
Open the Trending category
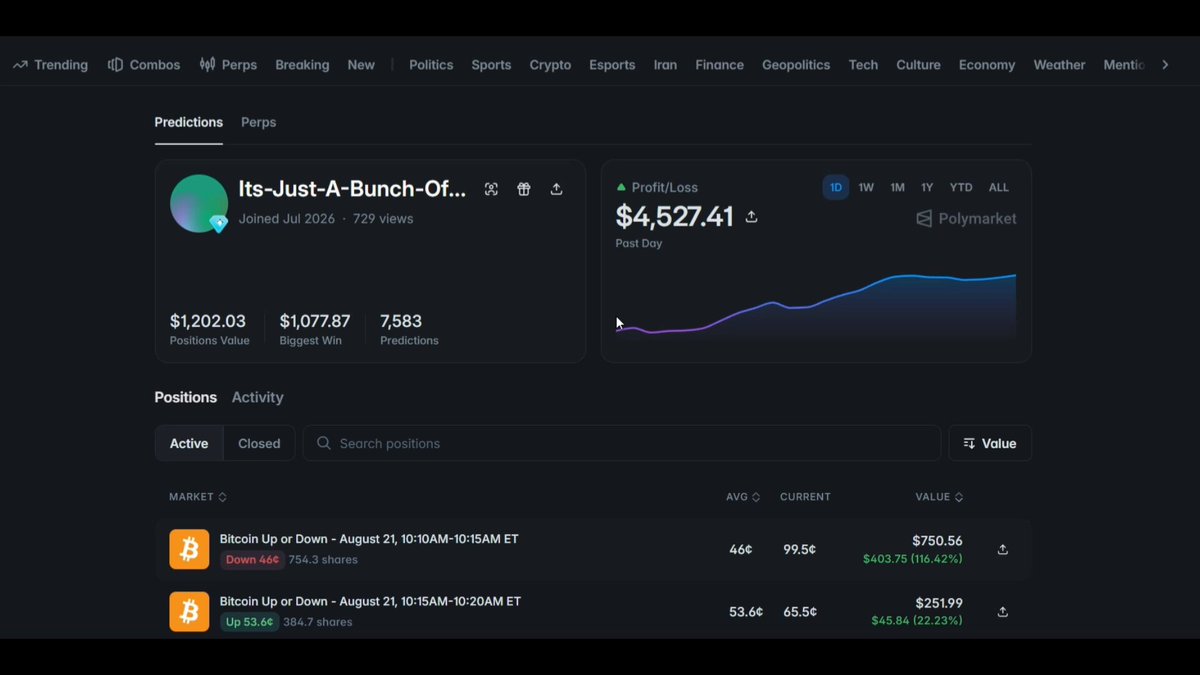pyautogui.click(x=50, y=65)
